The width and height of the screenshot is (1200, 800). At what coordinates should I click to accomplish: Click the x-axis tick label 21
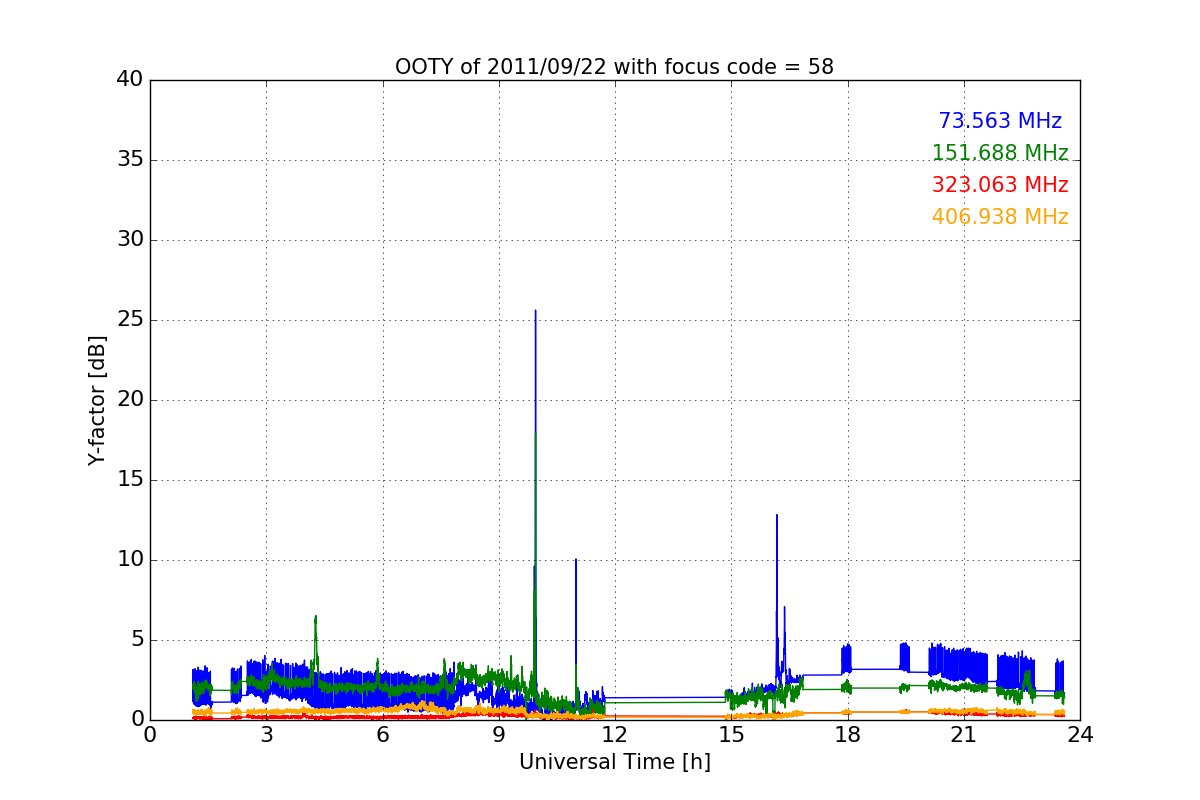pyautogui.click(x=964, y=735)
